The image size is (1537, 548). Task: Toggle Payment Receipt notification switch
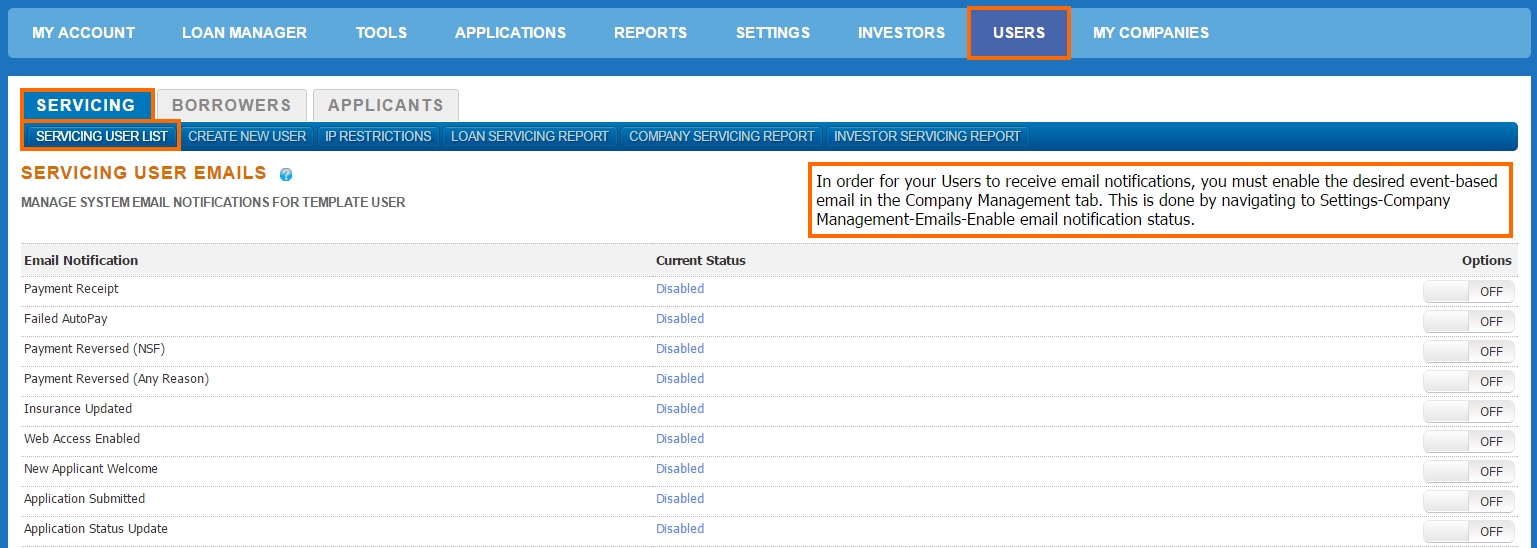coord(1468,291)
